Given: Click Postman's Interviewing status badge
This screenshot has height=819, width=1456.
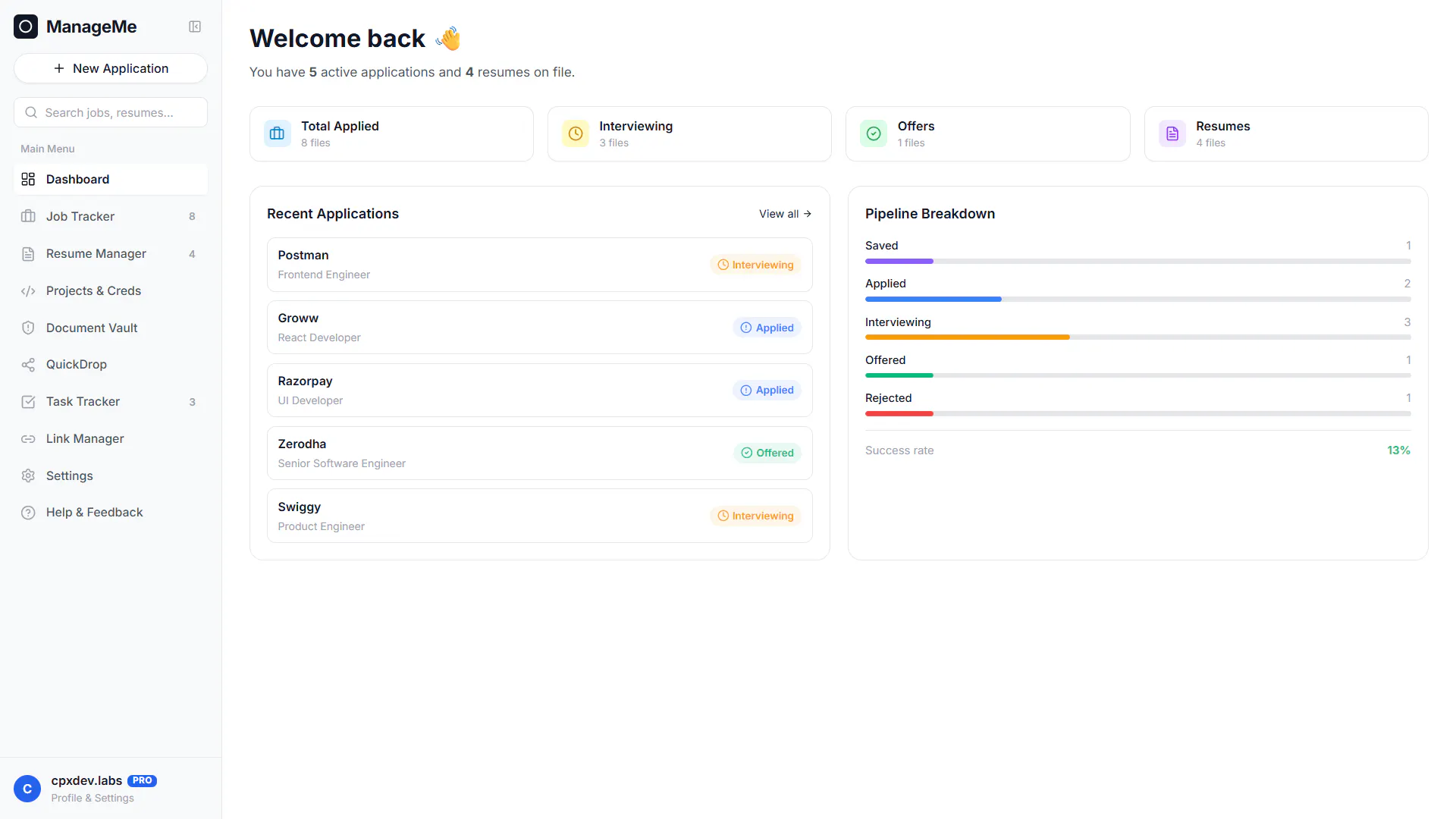Looking at the screenshot, I should point(755,265).
